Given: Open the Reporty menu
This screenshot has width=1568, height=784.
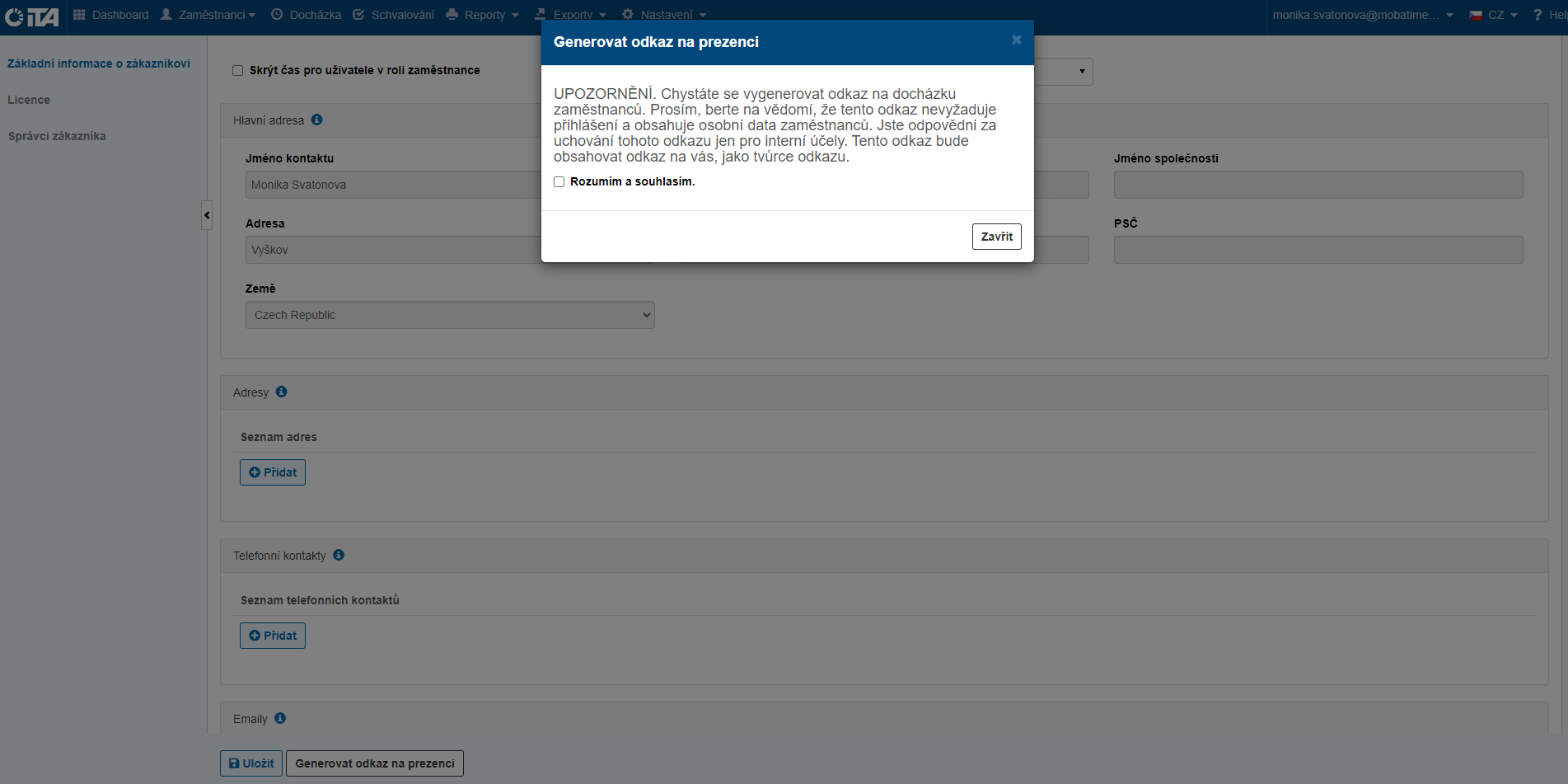Looking at the screenshot, I should [x=483, y=15].
